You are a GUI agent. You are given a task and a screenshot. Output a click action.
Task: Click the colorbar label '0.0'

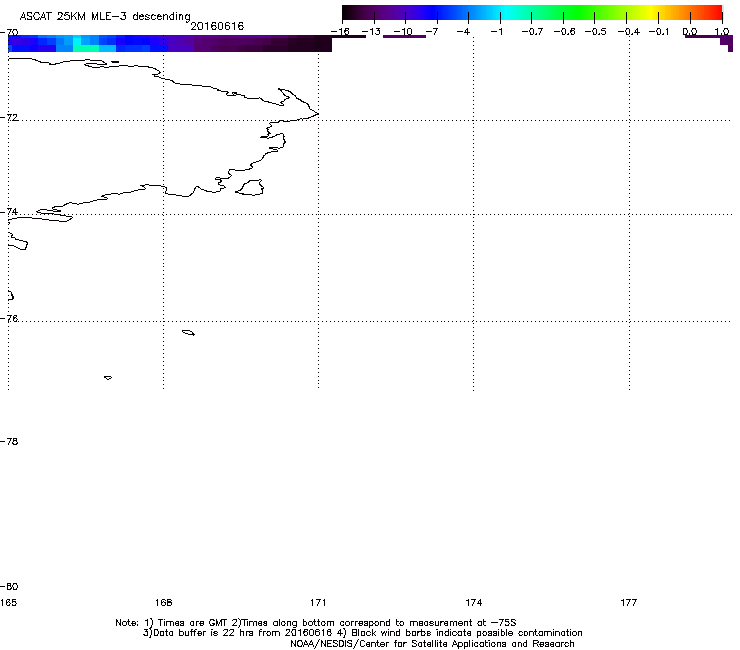point(690,32)
